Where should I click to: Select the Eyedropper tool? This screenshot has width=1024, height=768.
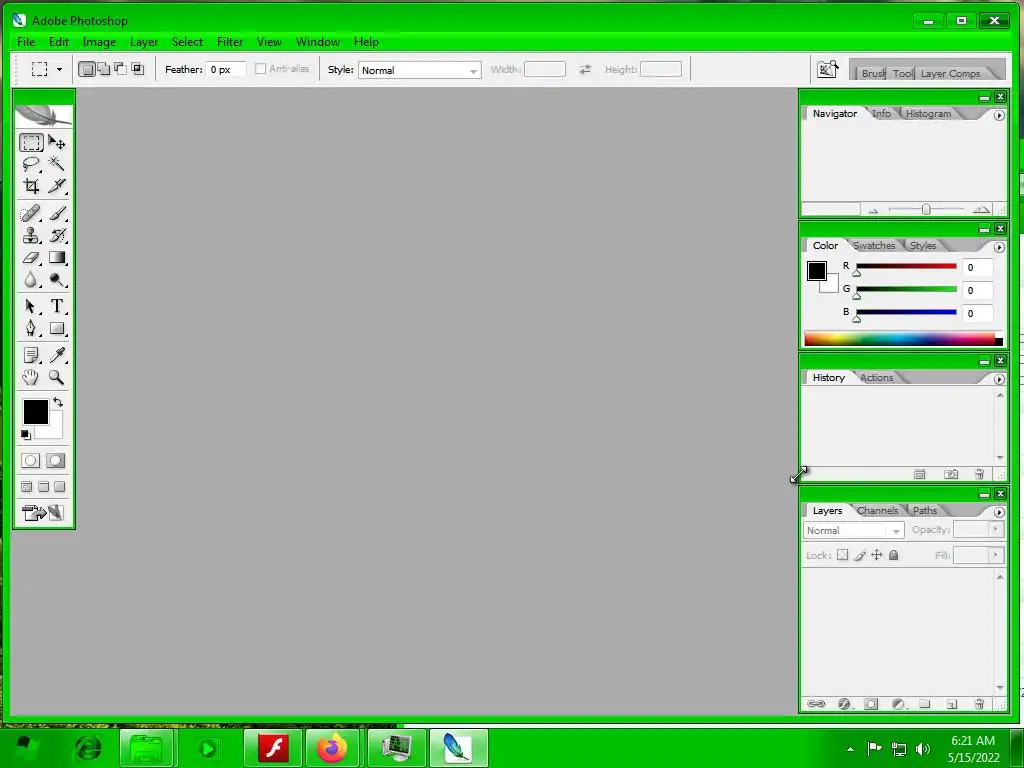(x=57, y=355)
